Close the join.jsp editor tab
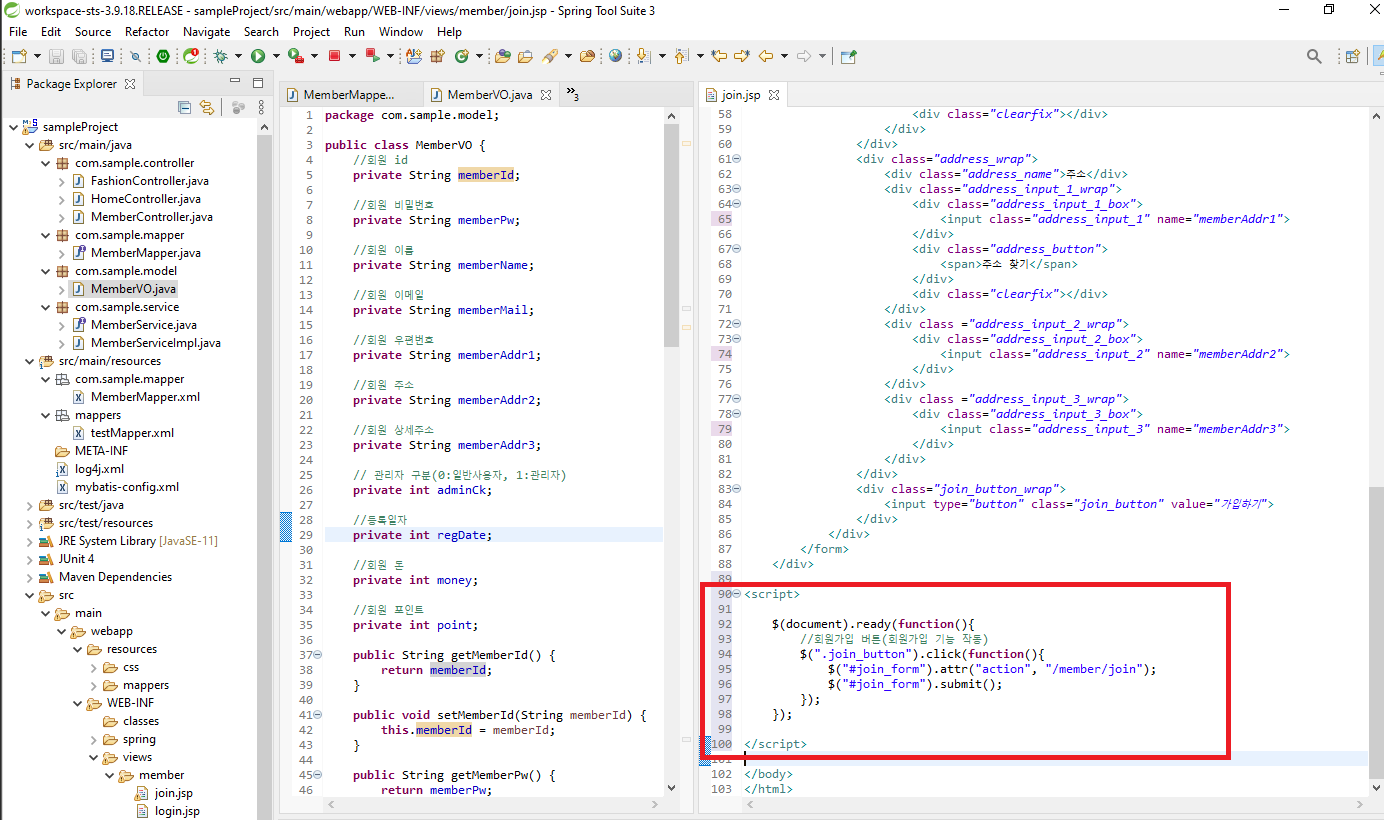The image size is (1384, 820). (773, 95)
